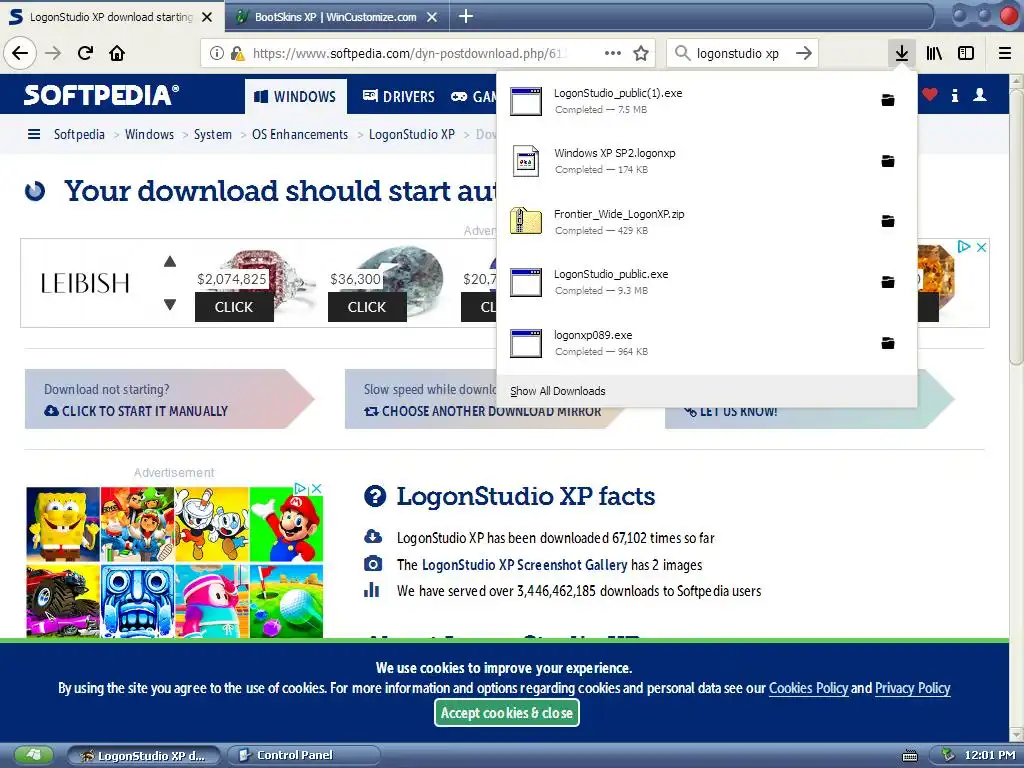The width and height of the screenshot is (1024, 768).
Task: Open the games advertisement image
Action: [174, 562]
